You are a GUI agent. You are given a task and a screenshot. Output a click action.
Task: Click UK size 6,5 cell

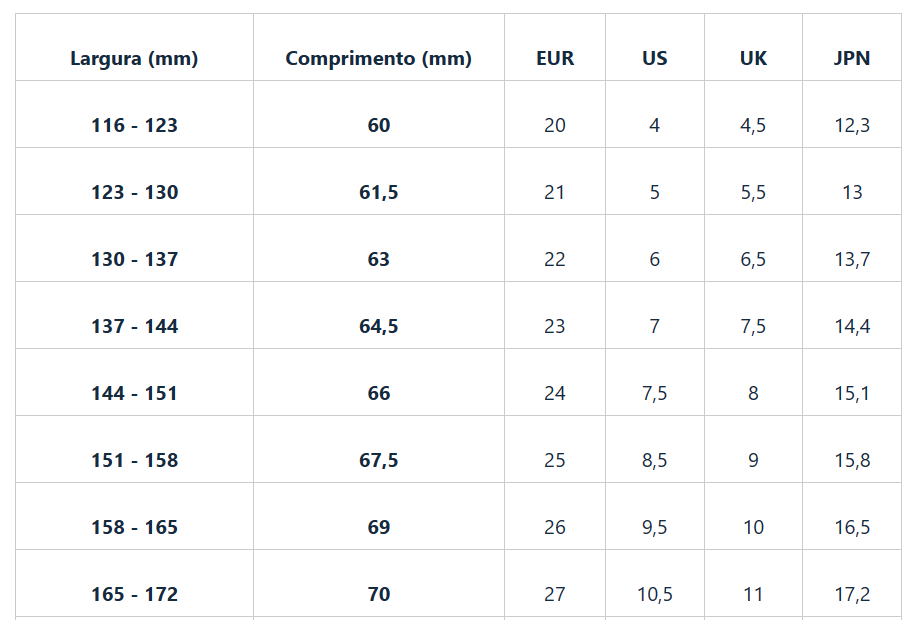coord(753,259)
